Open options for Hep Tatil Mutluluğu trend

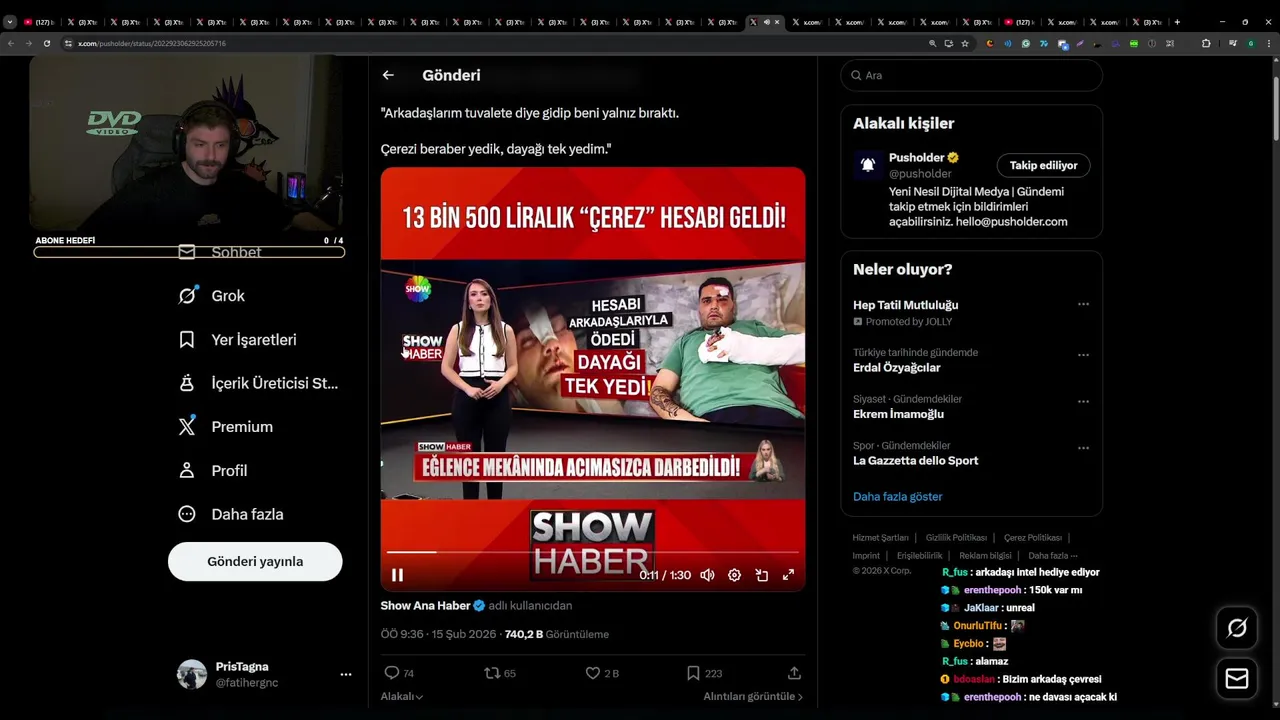(x=1083, y=304)
